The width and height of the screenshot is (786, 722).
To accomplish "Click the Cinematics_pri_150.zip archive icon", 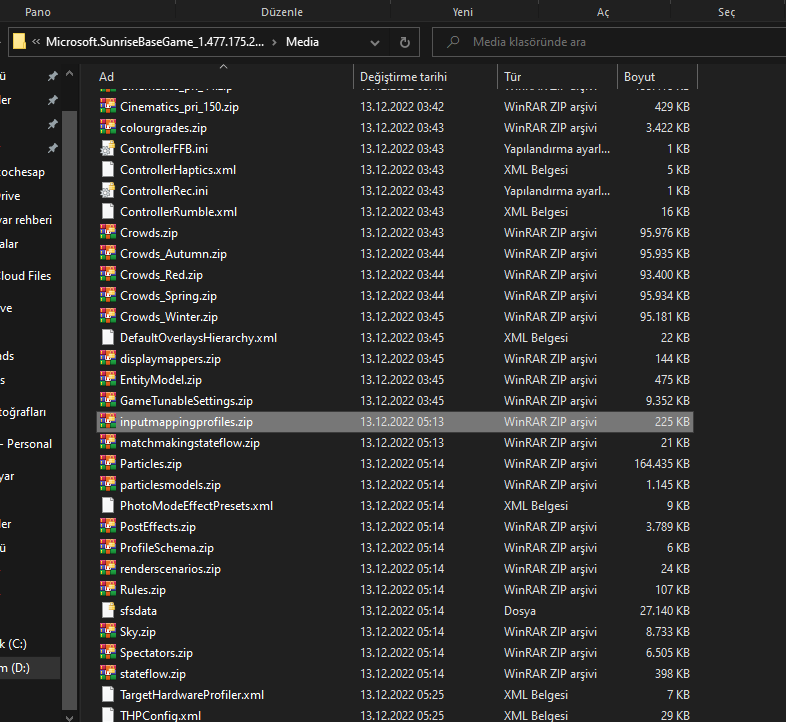I will pos(108,106).
